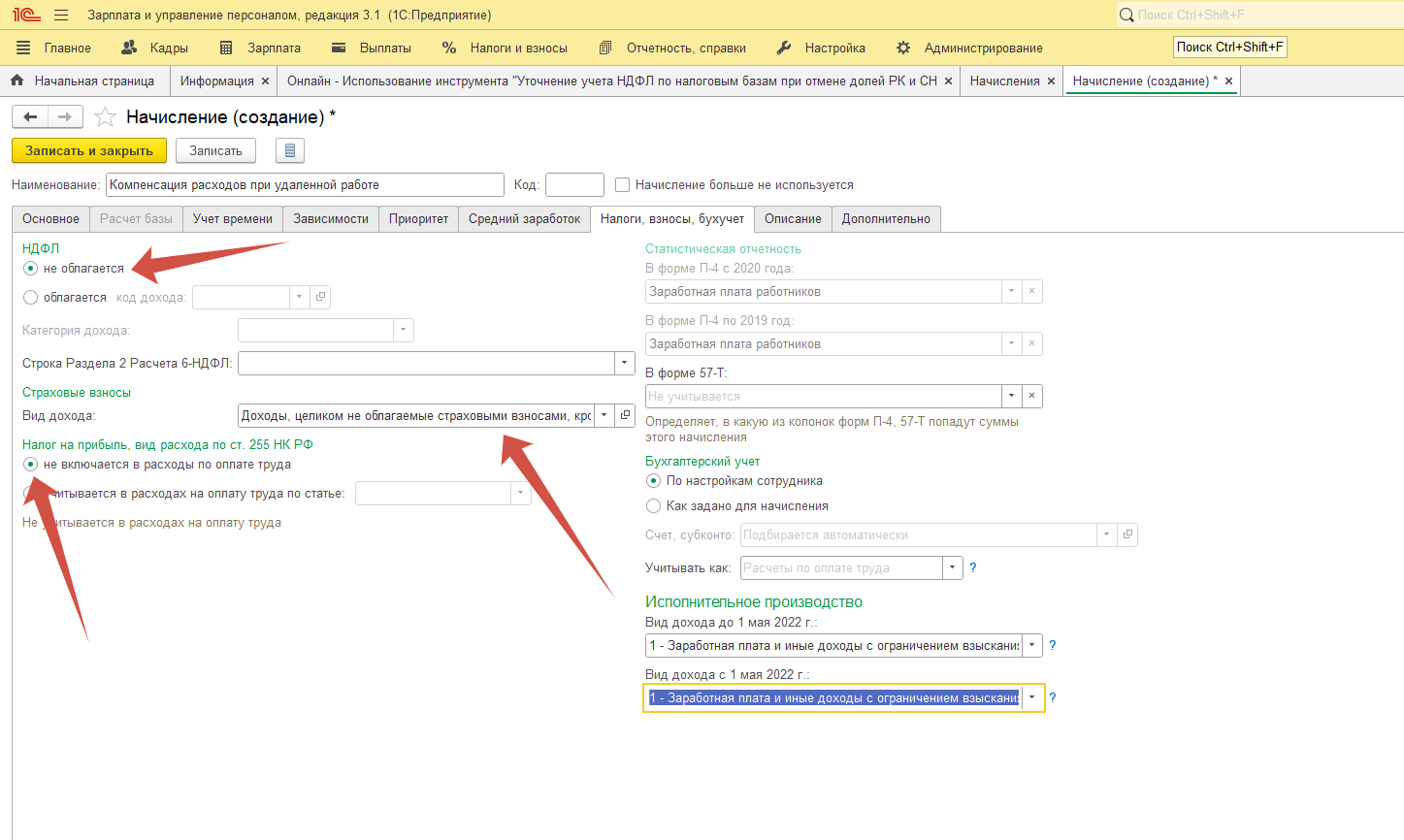Add page to favorites with star icon
Screen dimensions: 1404x840
[106, 117]
